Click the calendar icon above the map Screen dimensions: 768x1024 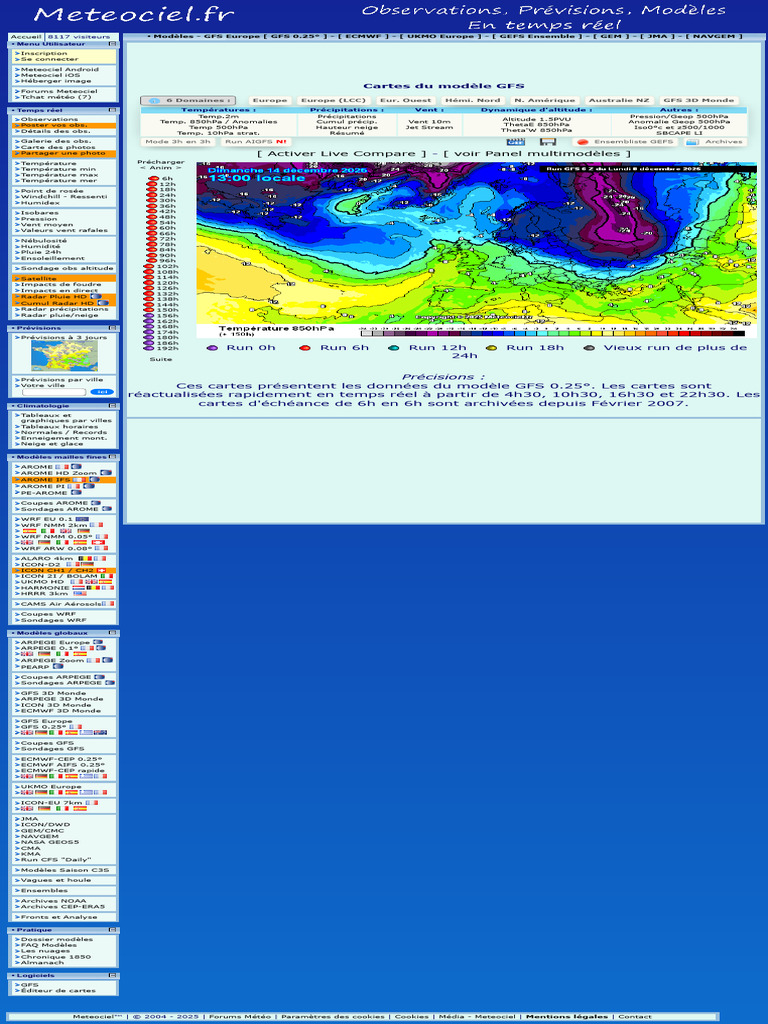point(515,142)
